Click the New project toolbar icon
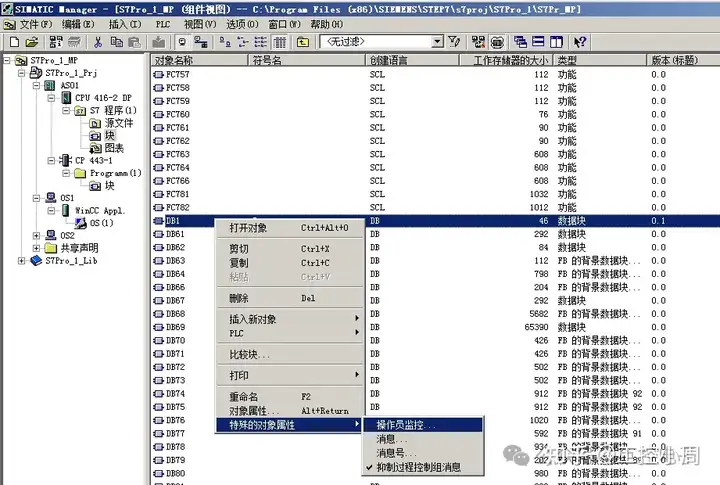Image resolution: width=720 pixels, height=485 pixels. [14, 42]
